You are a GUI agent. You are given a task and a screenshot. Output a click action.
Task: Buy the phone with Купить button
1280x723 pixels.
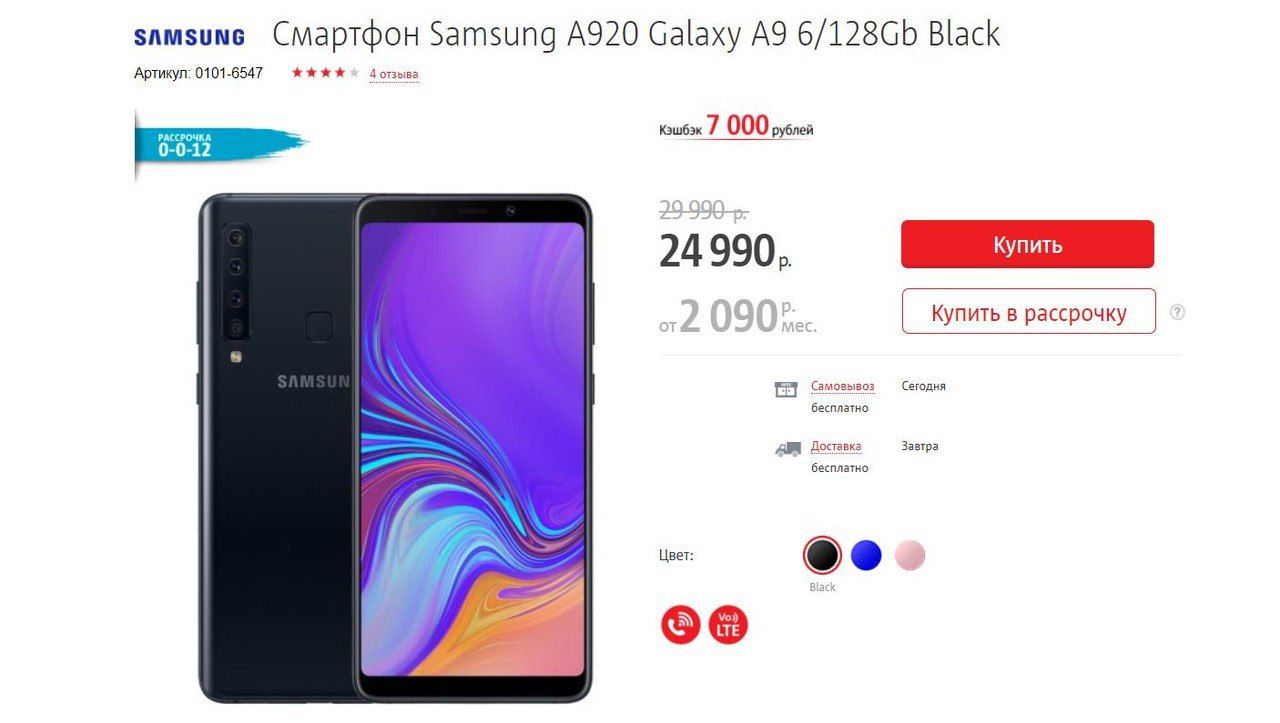[1027, 245]
